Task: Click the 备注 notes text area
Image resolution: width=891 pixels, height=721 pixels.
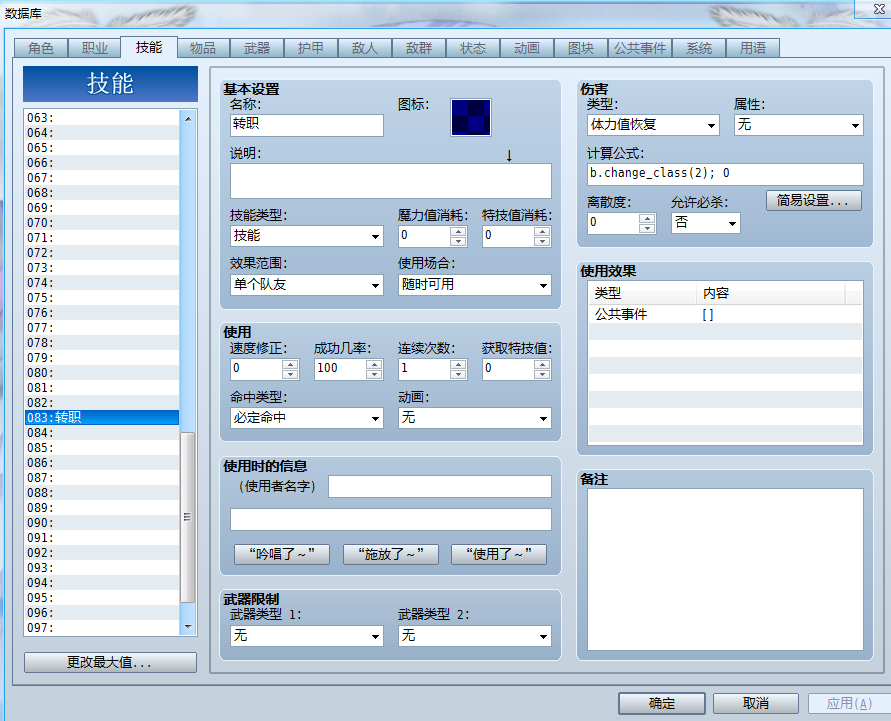Action: coord(725,569)
